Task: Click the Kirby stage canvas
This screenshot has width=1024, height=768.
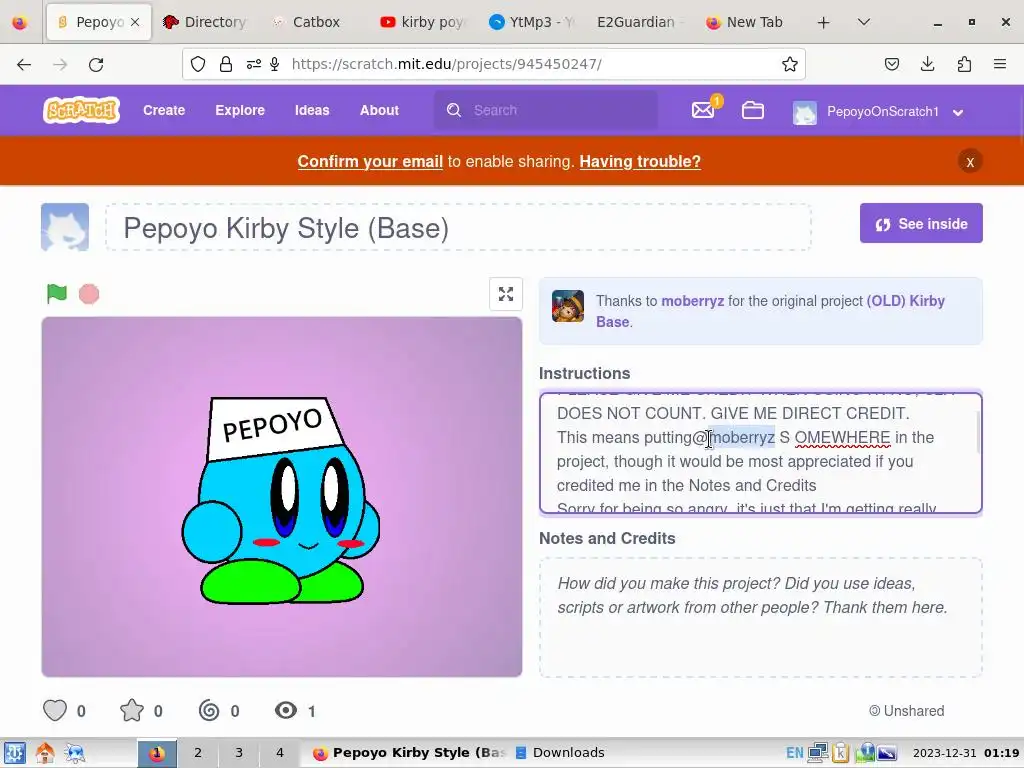Action: [281, 497]
